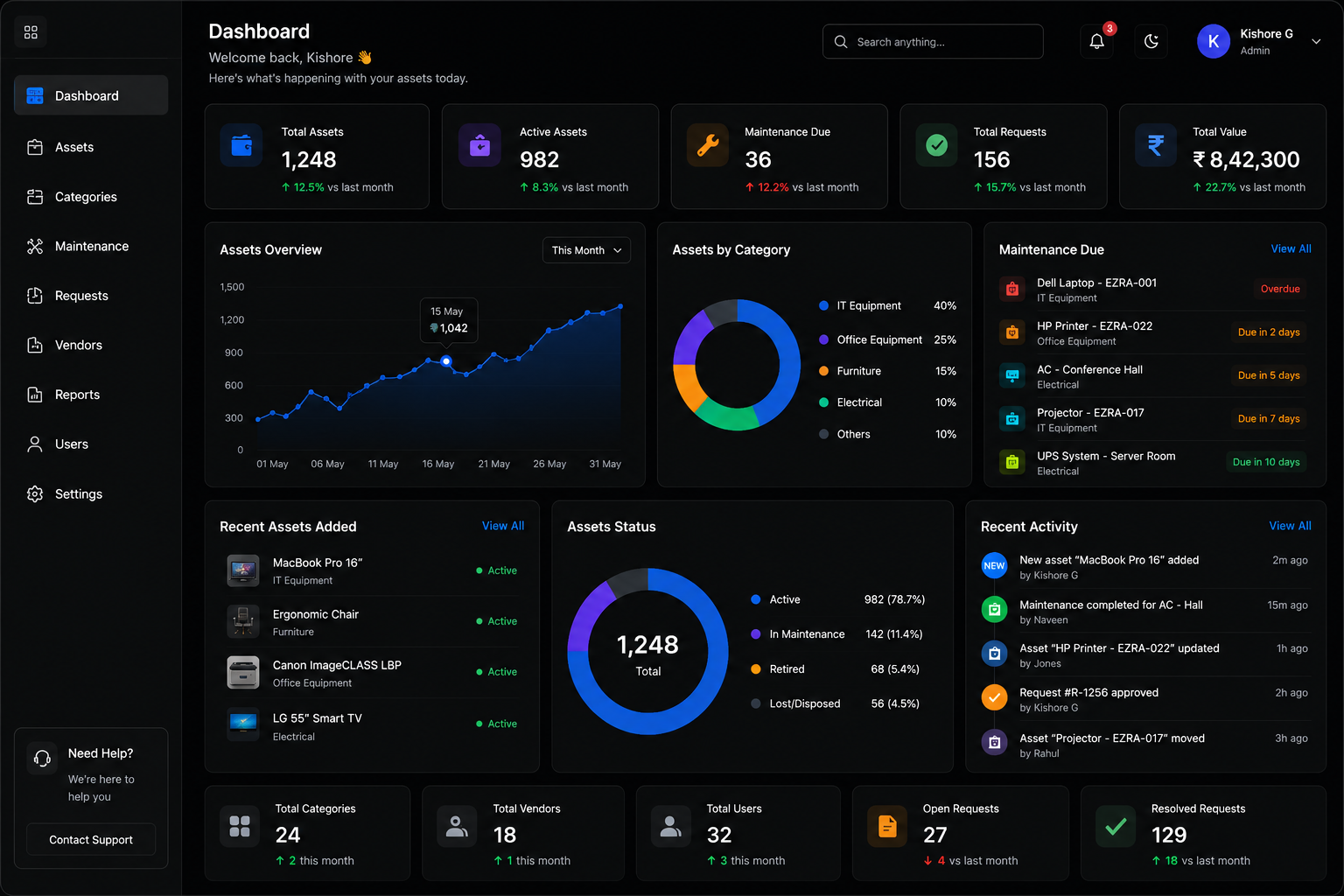The image size is (1344, 896).
Task: Click View All in Recent Activity
Action: point(1290,526)
